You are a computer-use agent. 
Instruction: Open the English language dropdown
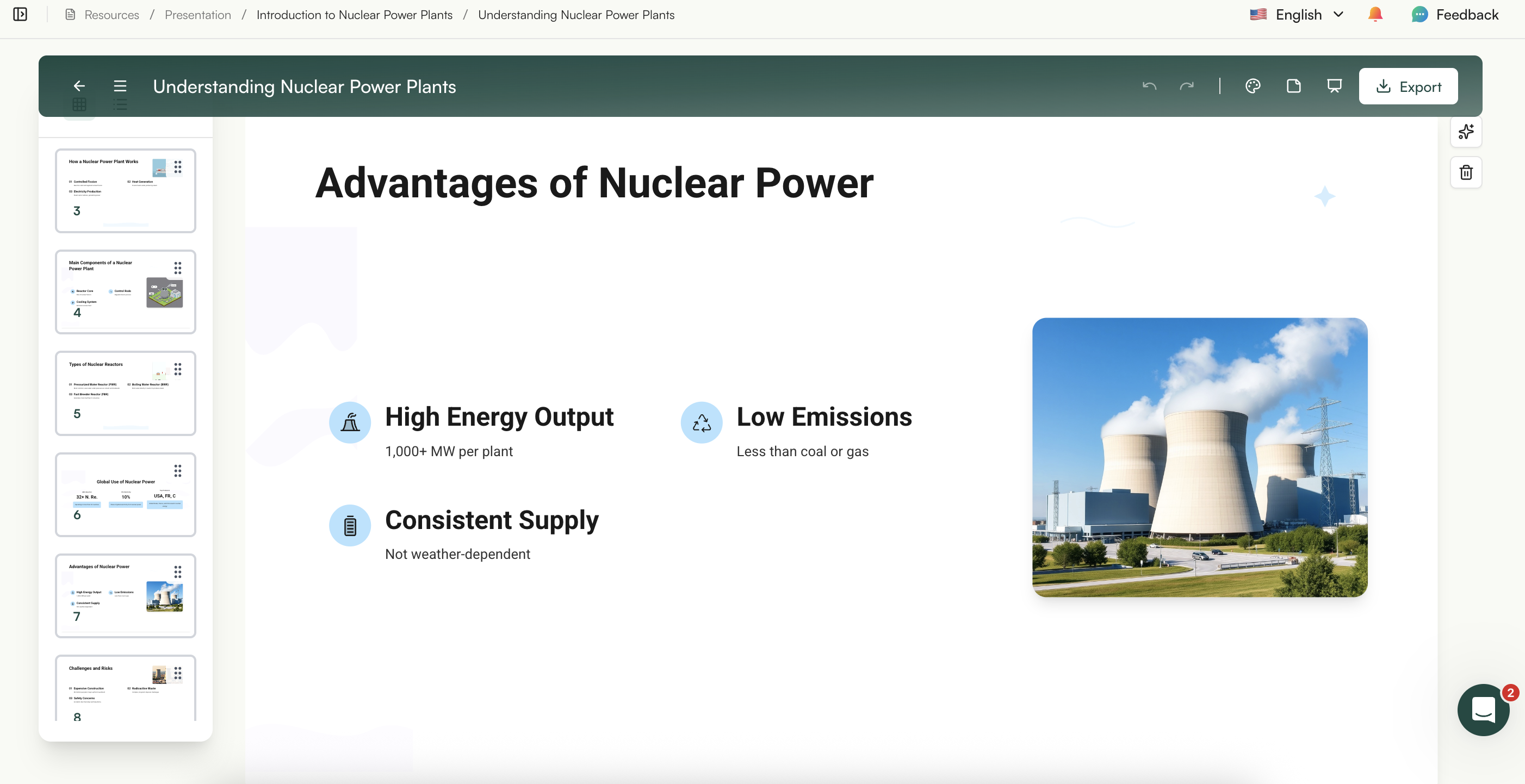click(x=1297, y=14)
